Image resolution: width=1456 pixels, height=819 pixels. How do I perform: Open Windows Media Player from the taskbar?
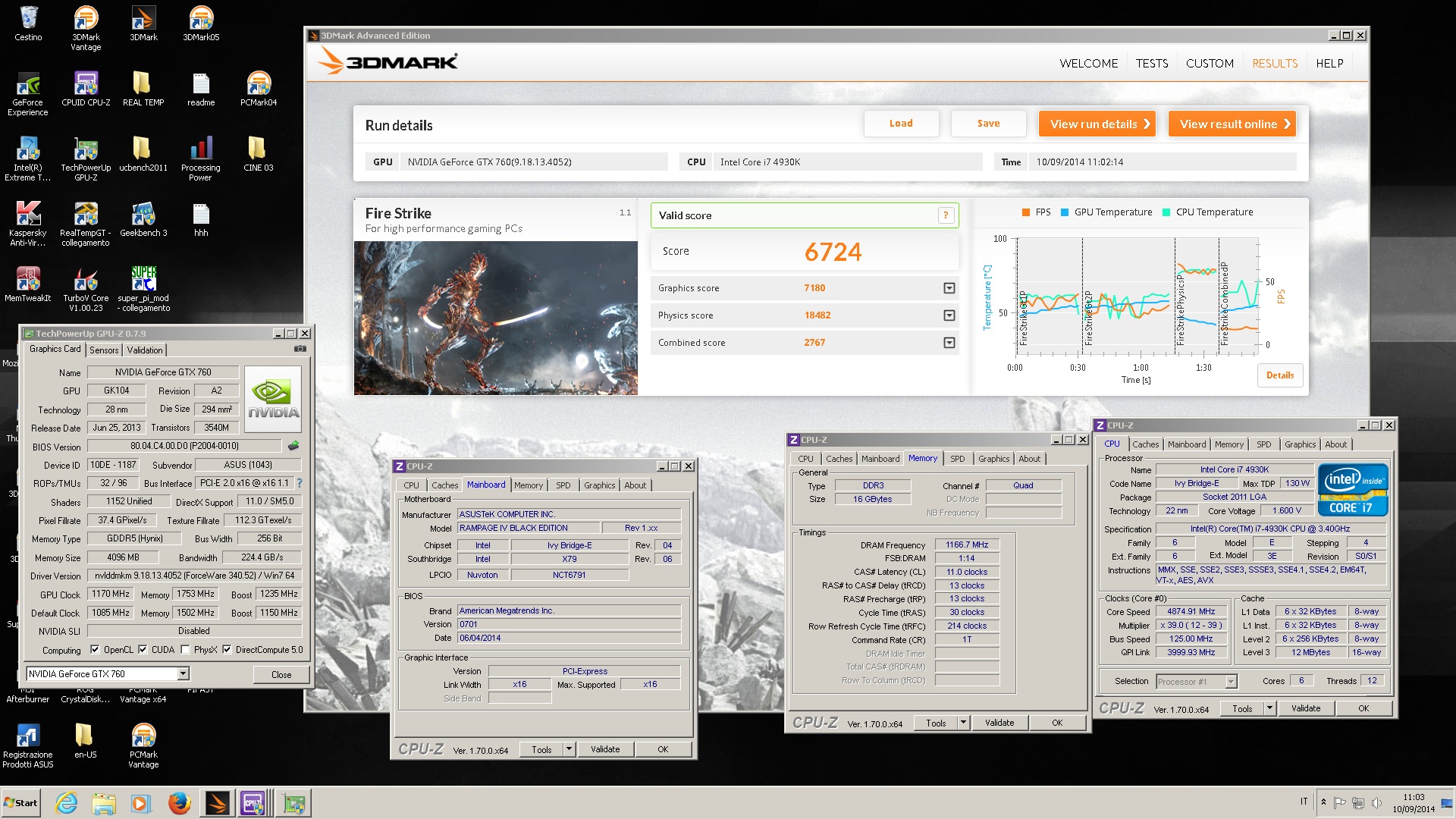click(140, 802)
